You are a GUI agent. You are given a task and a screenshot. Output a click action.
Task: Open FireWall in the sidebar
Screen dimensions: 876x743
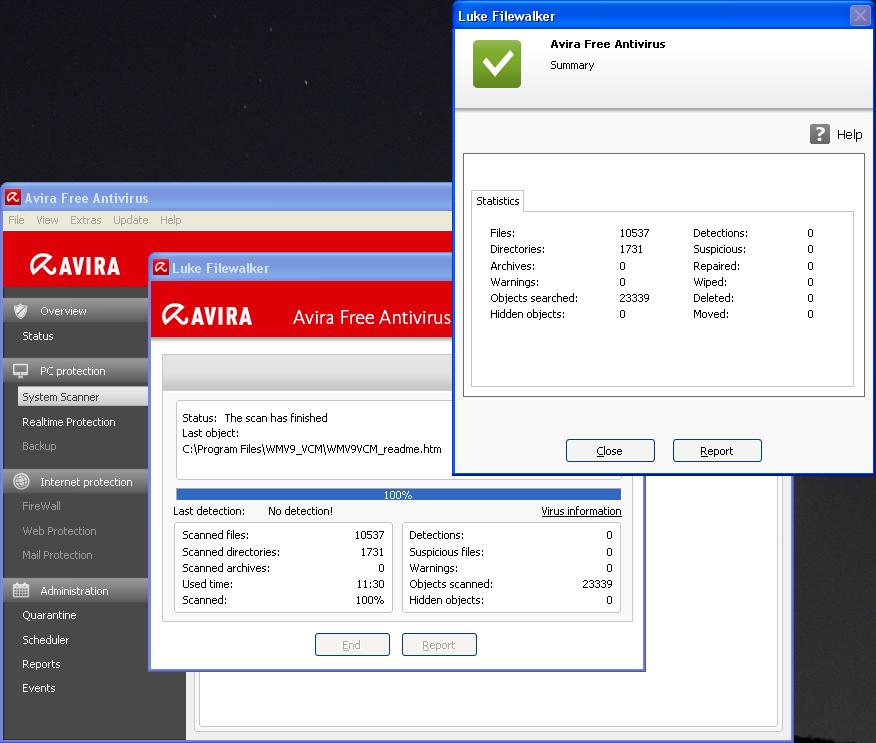(41, 506)
